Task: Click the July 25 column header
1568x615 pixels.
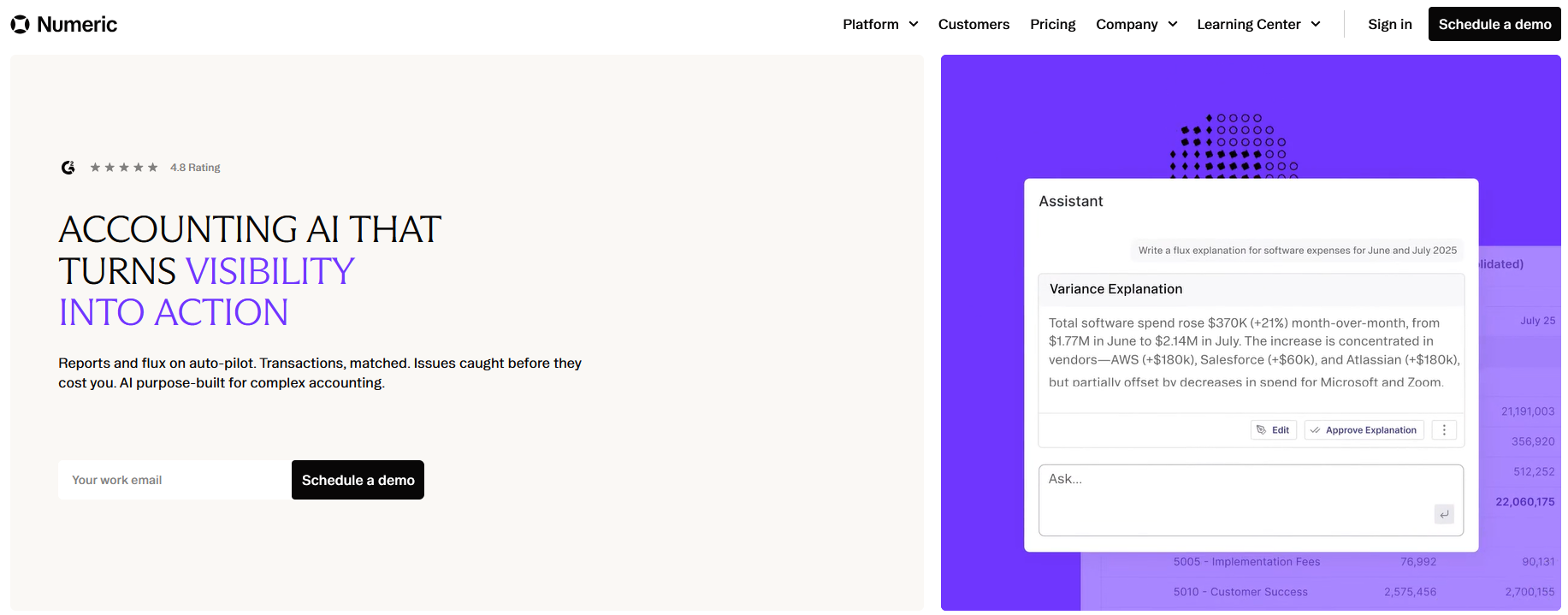Action: coord(1537,321)
